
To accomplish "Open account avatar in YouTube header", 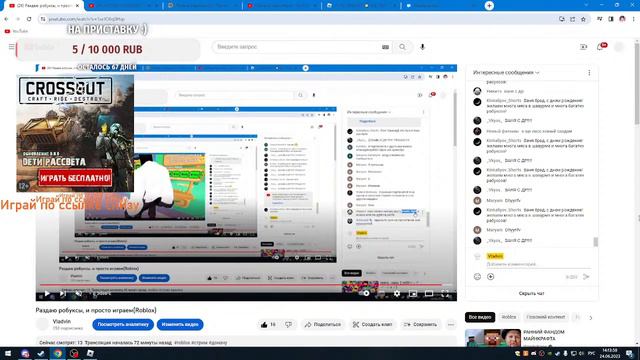I will point(619,47).
